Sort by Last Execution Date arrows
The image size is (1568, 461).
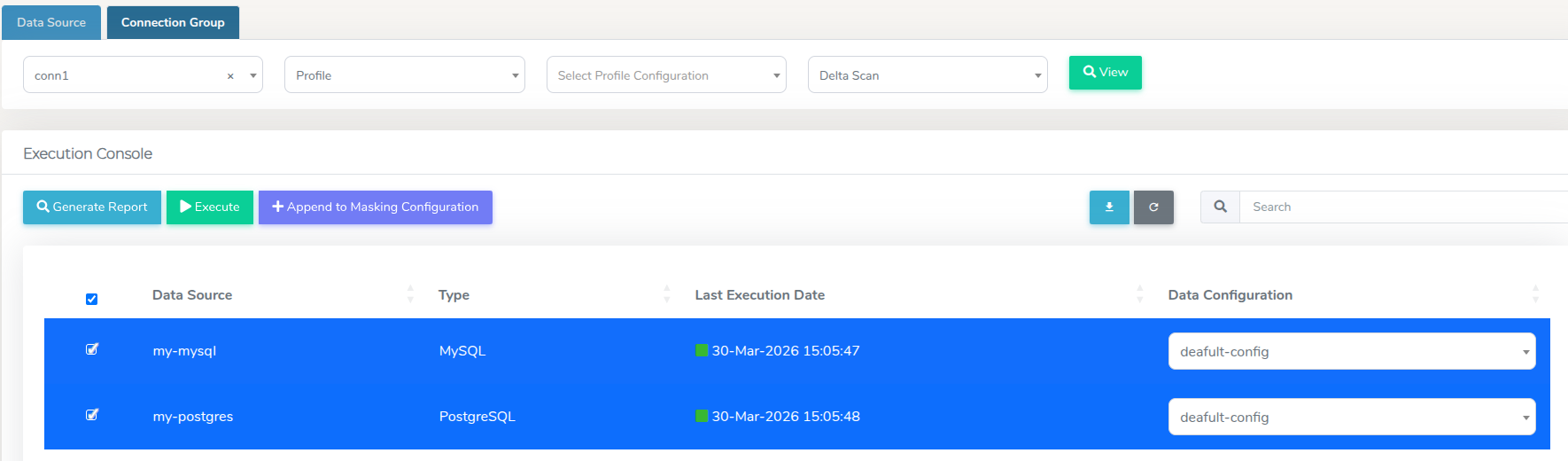(1139, 294)
